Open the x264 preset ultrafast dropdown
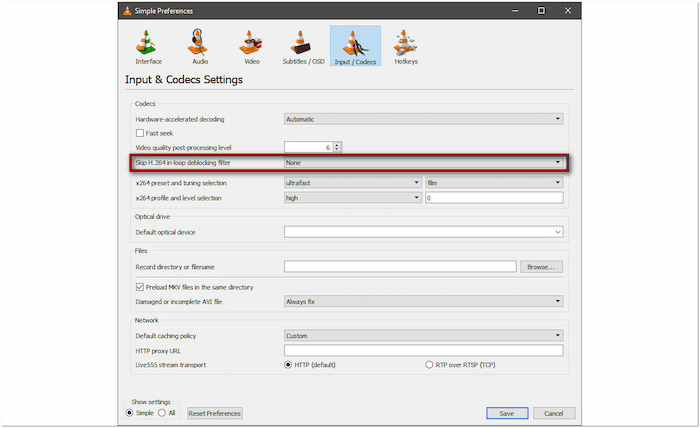 coord(353,183)
